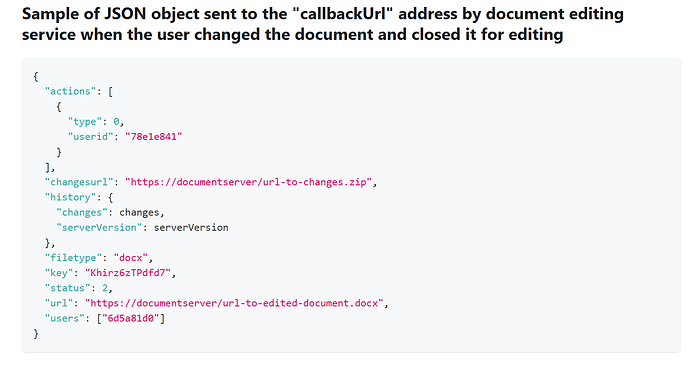Click the "history" key in the JSON

[x=70, y=197]
